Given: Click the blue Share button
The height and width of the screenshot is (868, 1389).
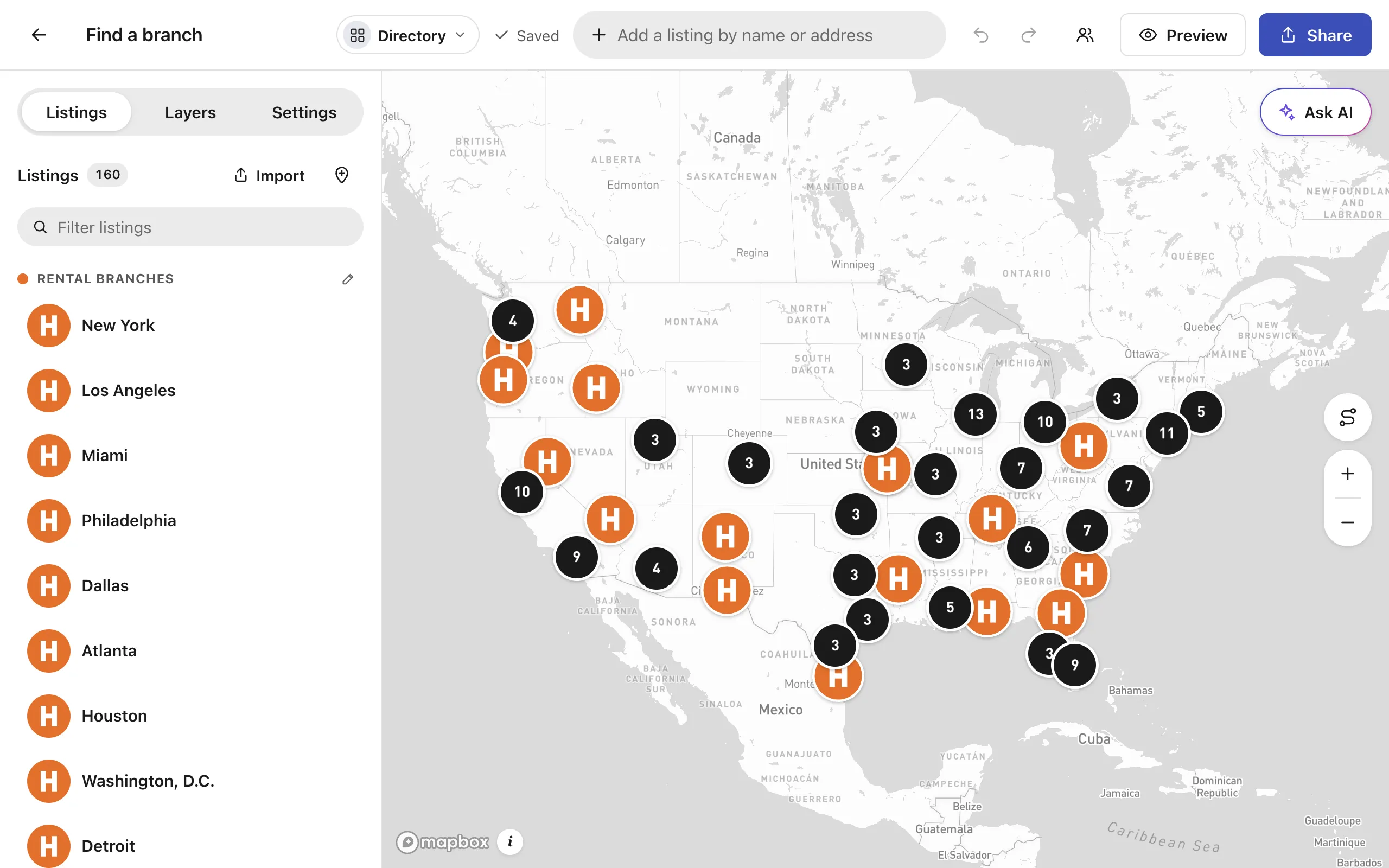Looking at the screenshot, I should pyautogui.click(x=1314, y=35).
